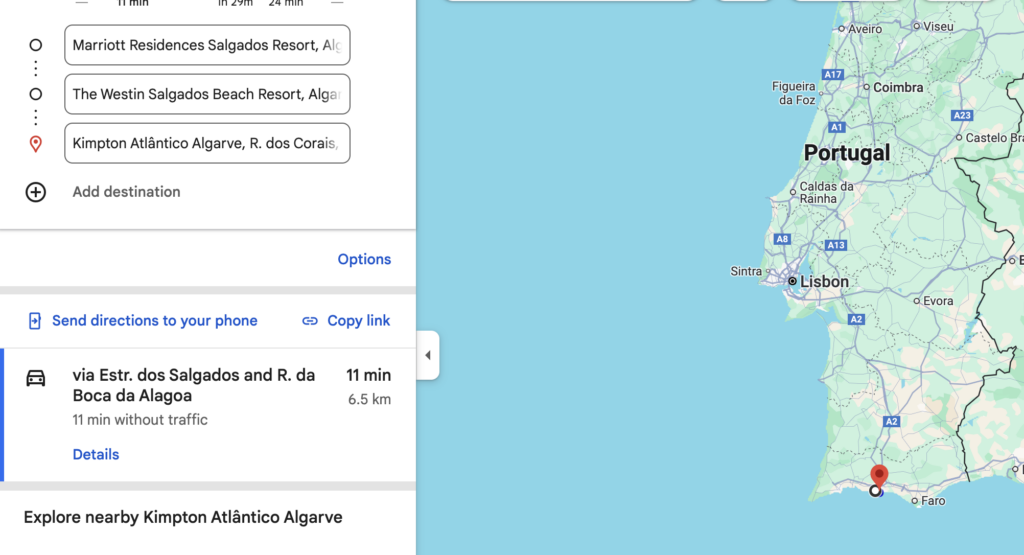Click Sintra on the map
Viewport: 1024px width, 555px height.
pyautogui.click(x=746, y=272)
